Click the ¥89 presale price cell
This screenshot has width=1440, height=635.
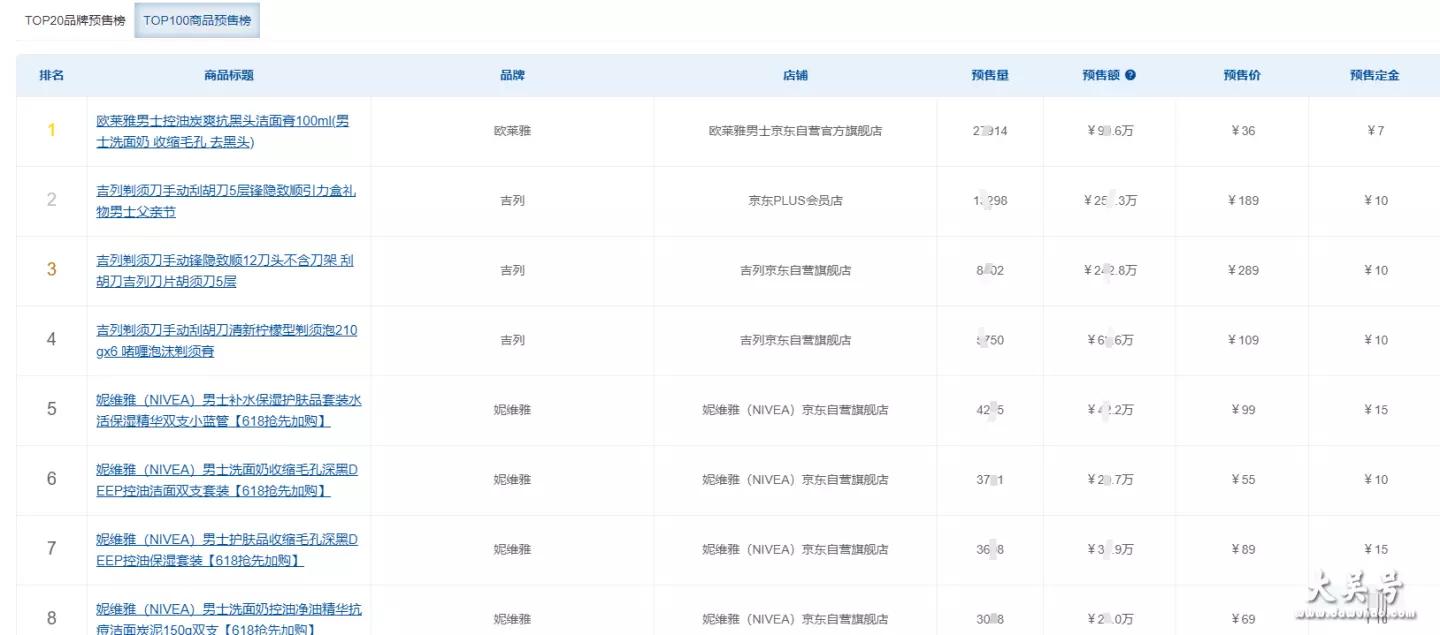[1242, 549]
